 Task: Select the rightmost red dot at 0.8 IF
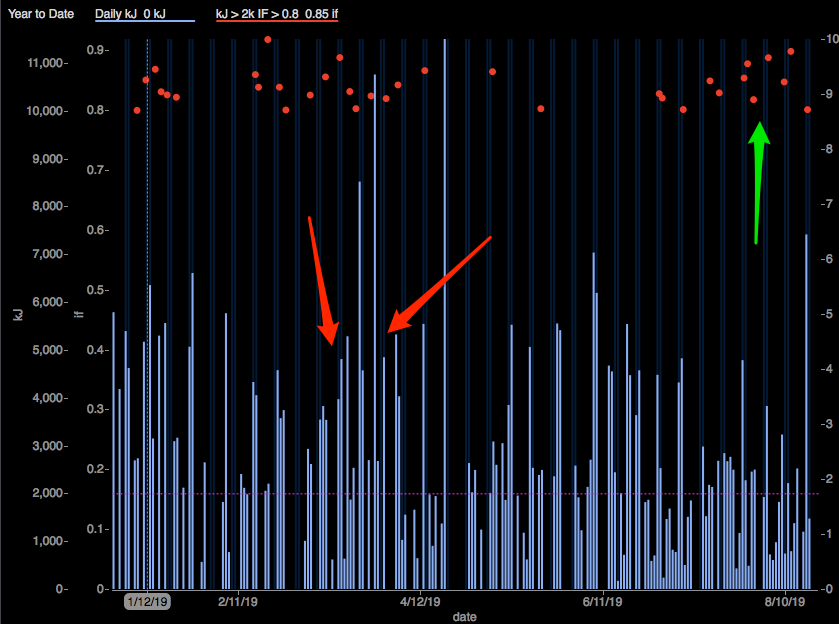(807, 110)
